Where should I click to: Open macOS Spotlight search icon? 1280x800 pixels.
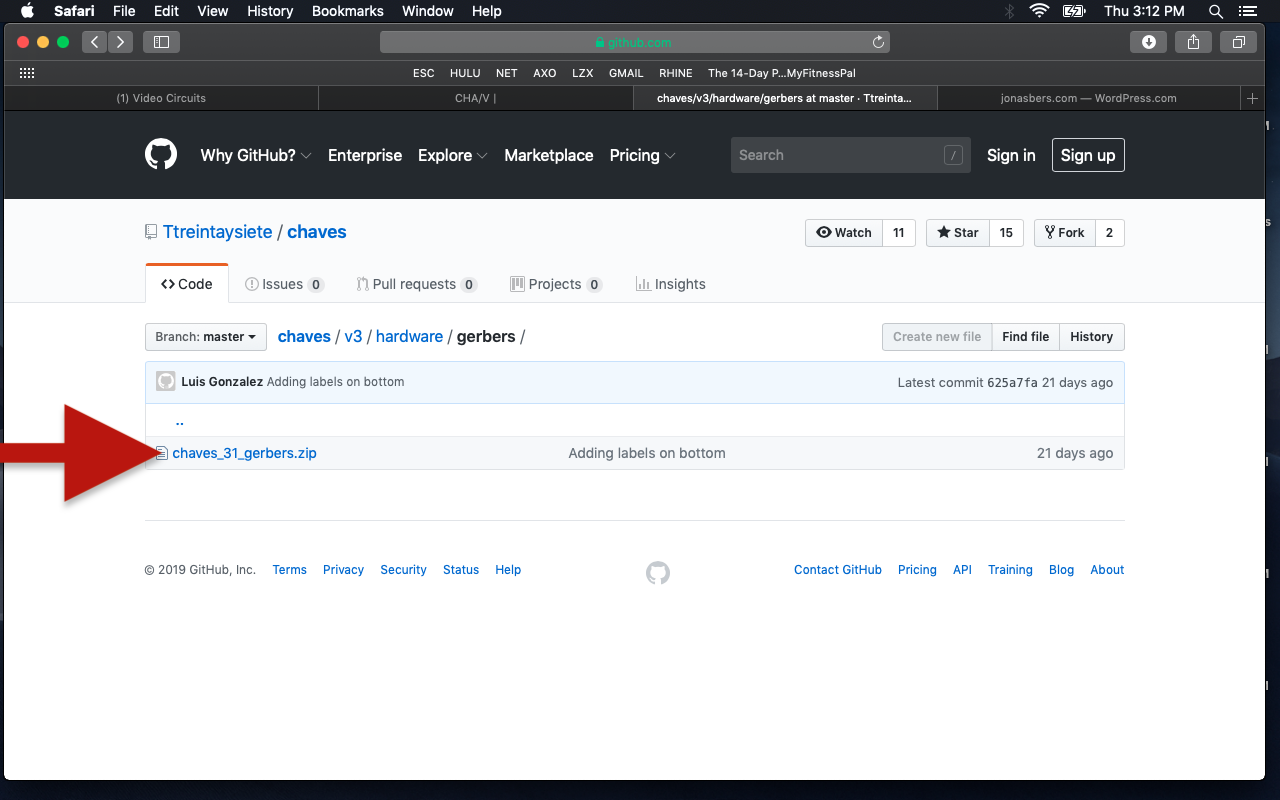point(1216,11)
